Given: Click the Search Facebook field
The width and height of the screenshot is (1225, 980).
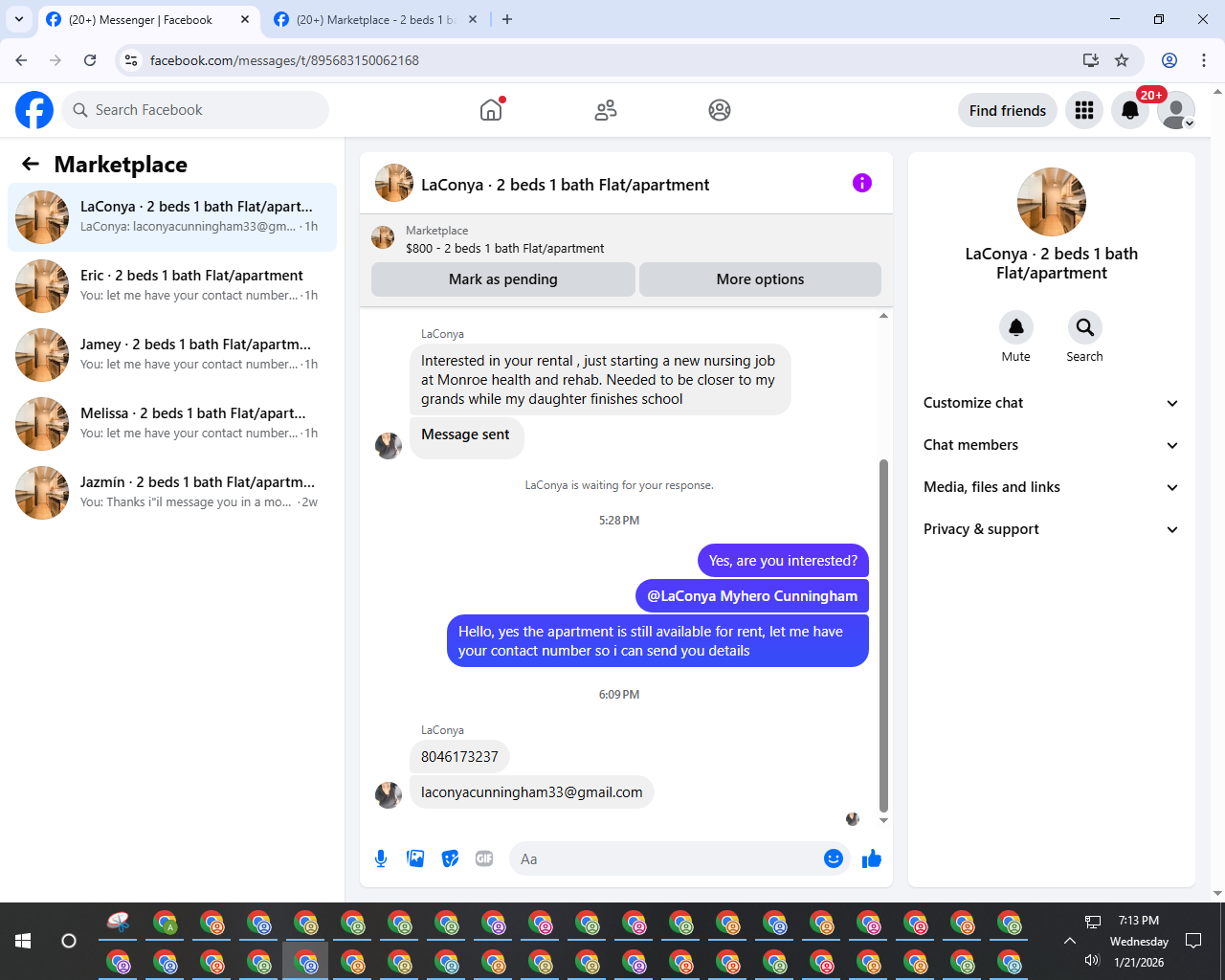Looking at the screenshot, I should click(195, 110).
